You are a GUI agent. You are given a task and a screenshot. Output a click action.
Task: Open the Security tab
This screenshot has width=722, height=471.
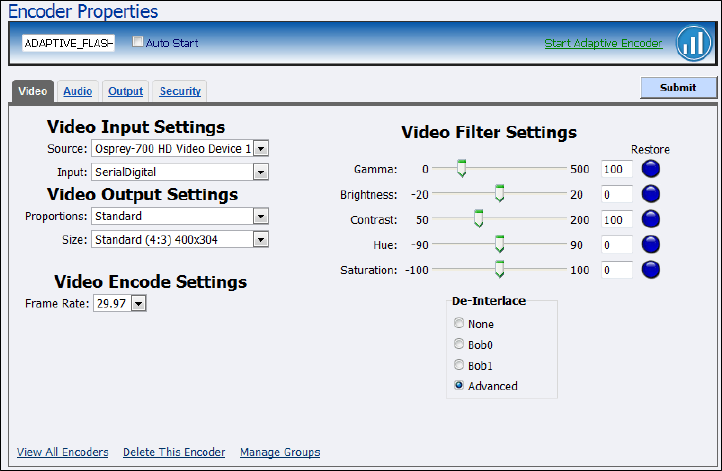coord(180,91)
